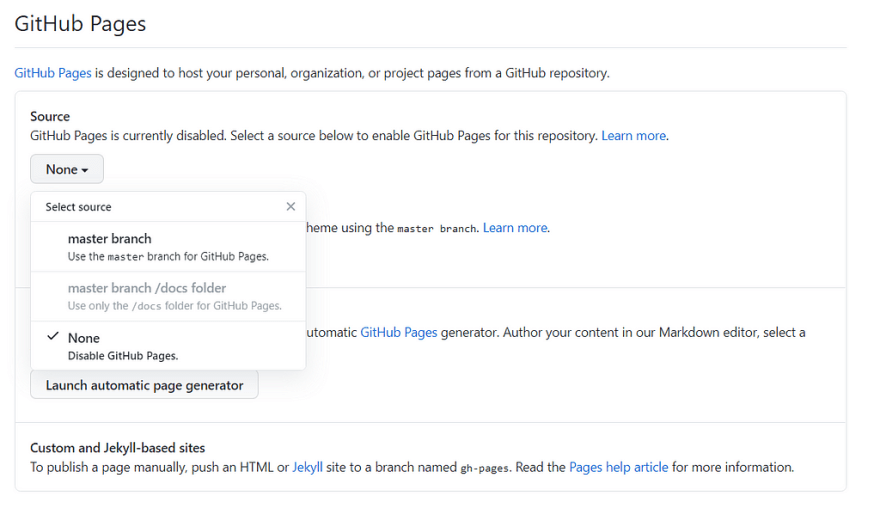Click the Source section label
This screenshot has width=880, height=527.
pos(50,116)
